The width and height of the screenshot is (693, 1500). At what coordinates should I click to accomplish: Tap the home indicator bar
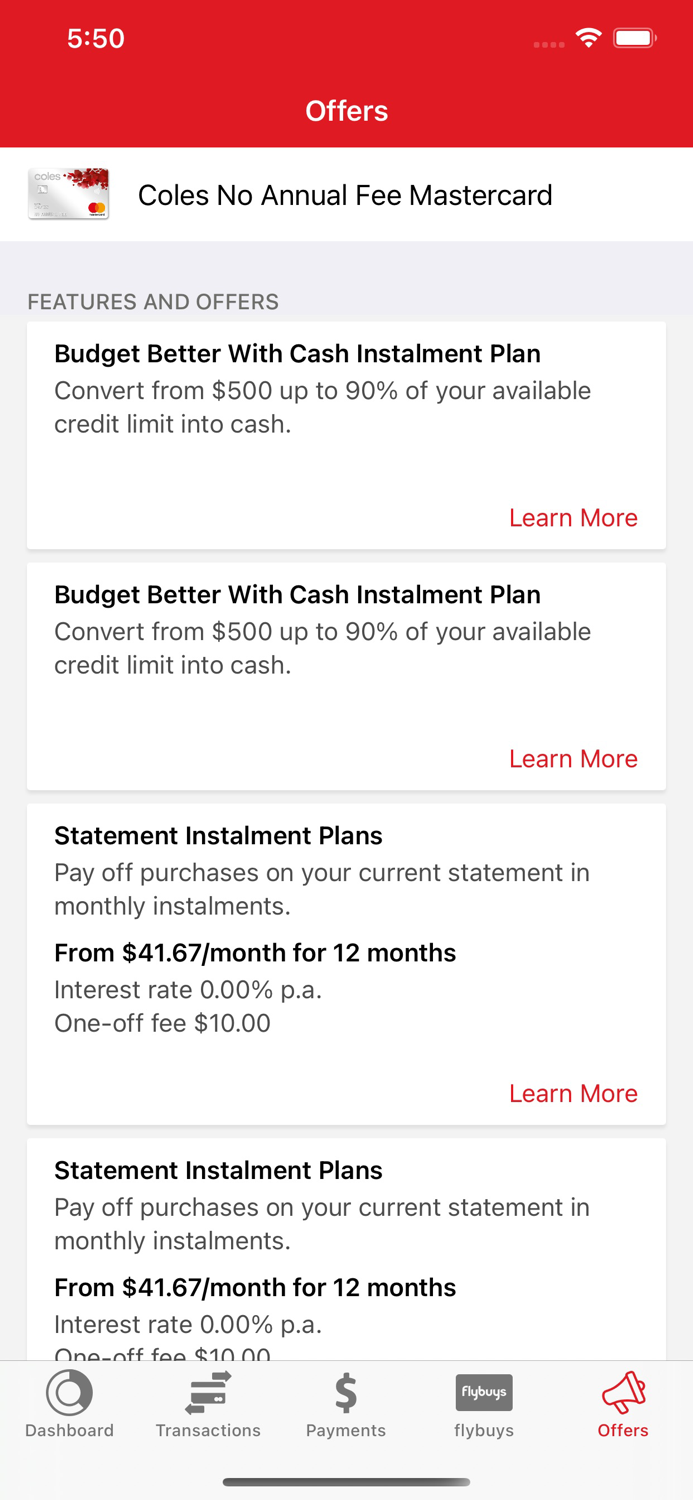point(346,1482)
